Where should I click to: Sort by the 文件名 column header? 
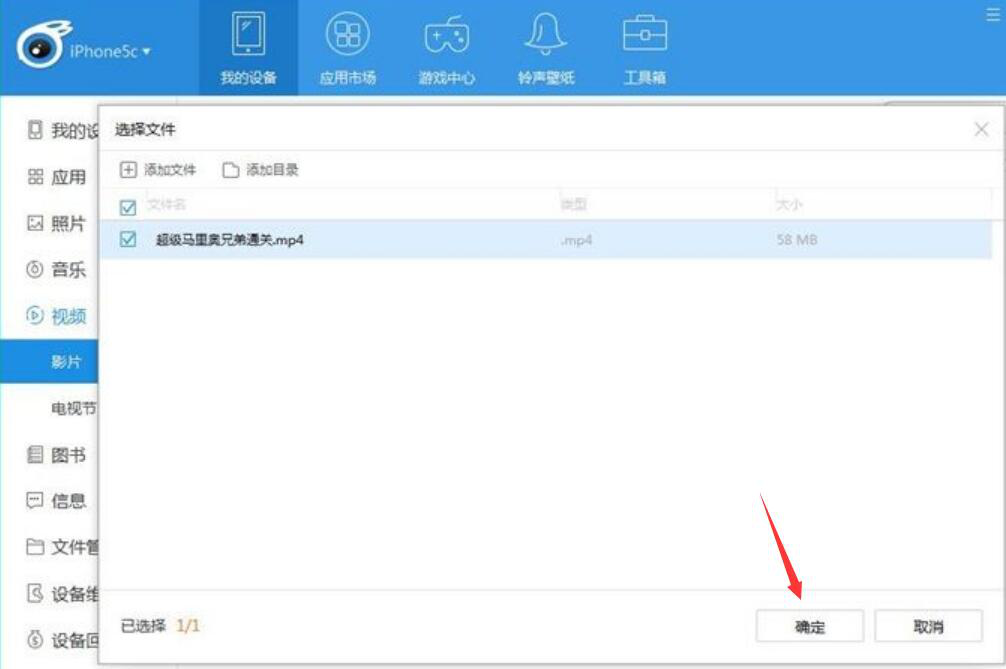(x=166, y=205)
